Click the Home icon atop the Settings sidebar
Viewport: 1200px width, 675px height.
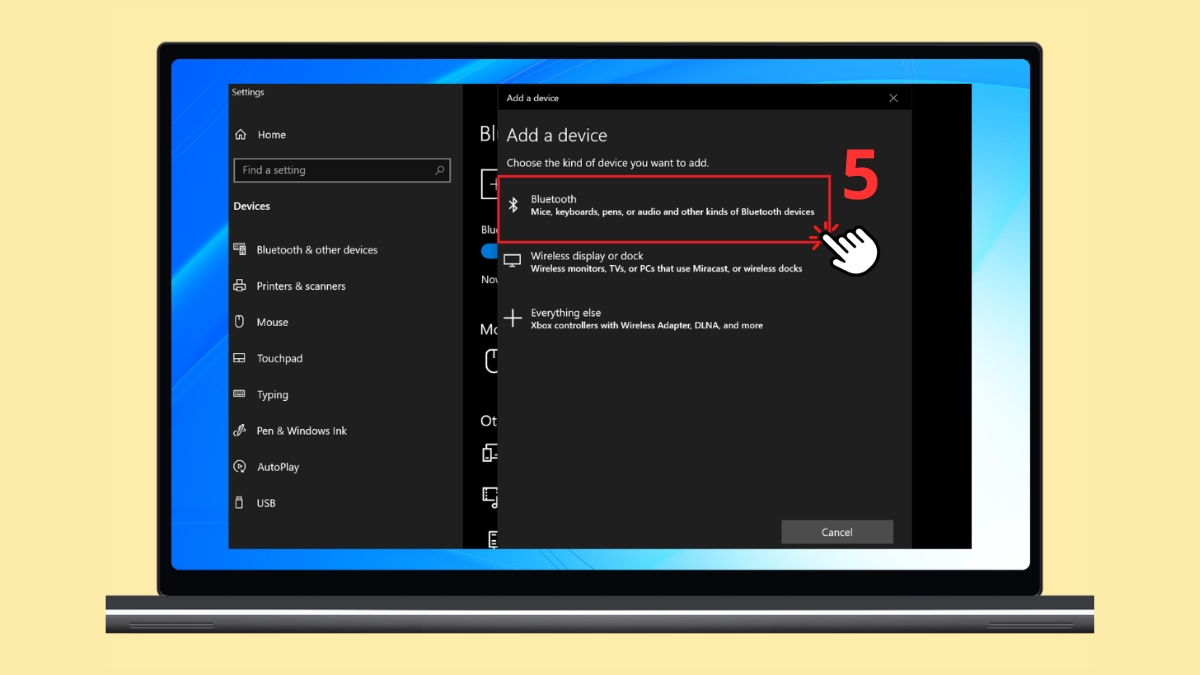click(241, 134)
